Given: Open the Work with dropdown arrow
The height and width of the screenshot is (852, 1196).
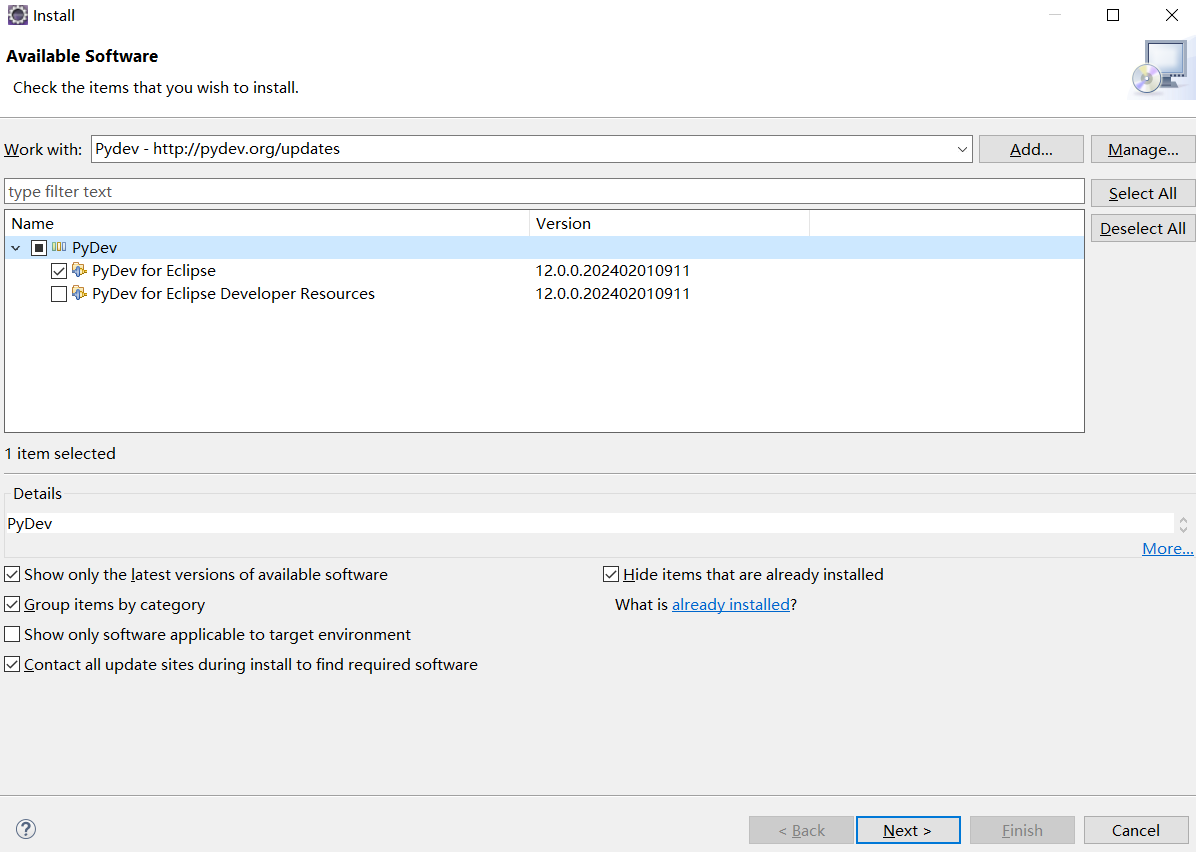Looking at the screenshot, I should tap(962, 150).
